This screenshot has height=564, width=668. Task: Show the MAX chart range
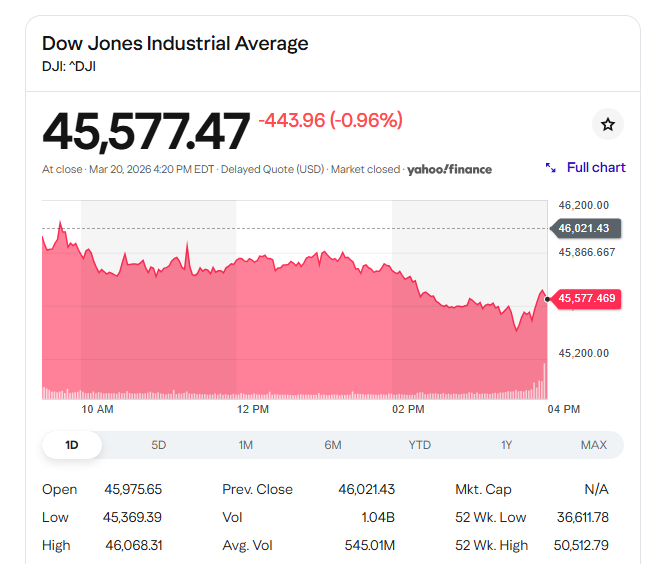click(594, 445)
